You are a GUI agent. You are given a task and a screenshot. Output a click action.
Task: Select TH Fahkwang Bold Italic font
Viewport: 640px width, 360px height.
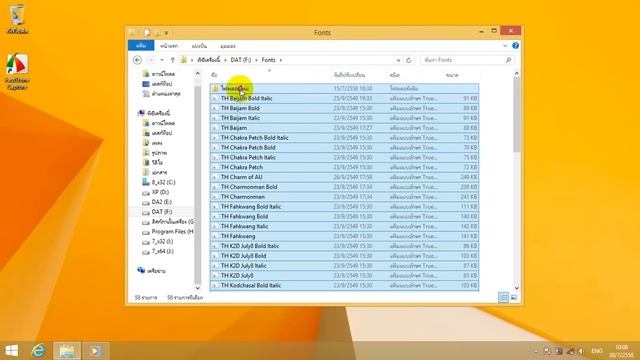click(x=344, y=207)
